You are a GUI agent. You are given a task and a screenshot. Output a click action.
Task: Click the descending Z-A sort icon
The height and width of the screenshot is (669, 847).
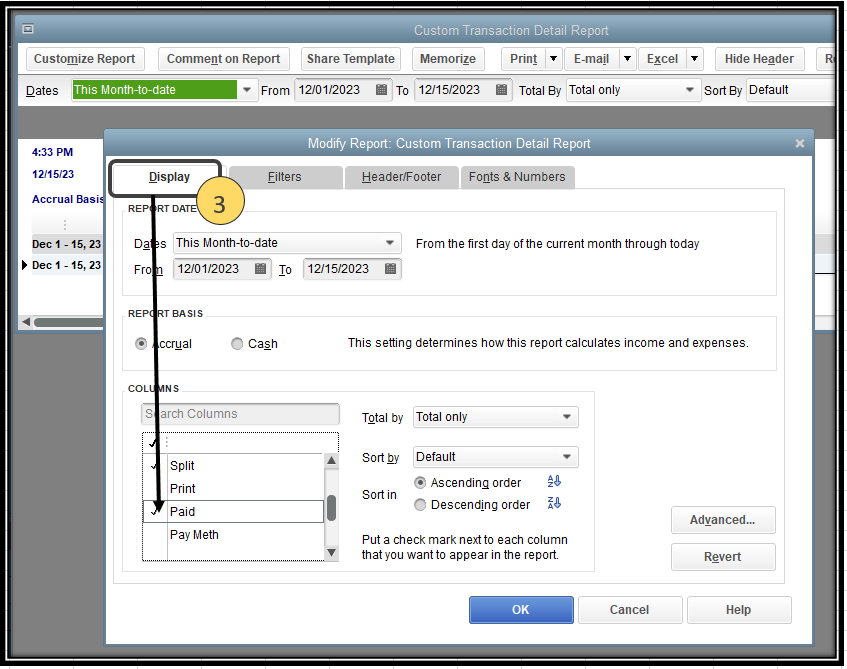point(554,503)
